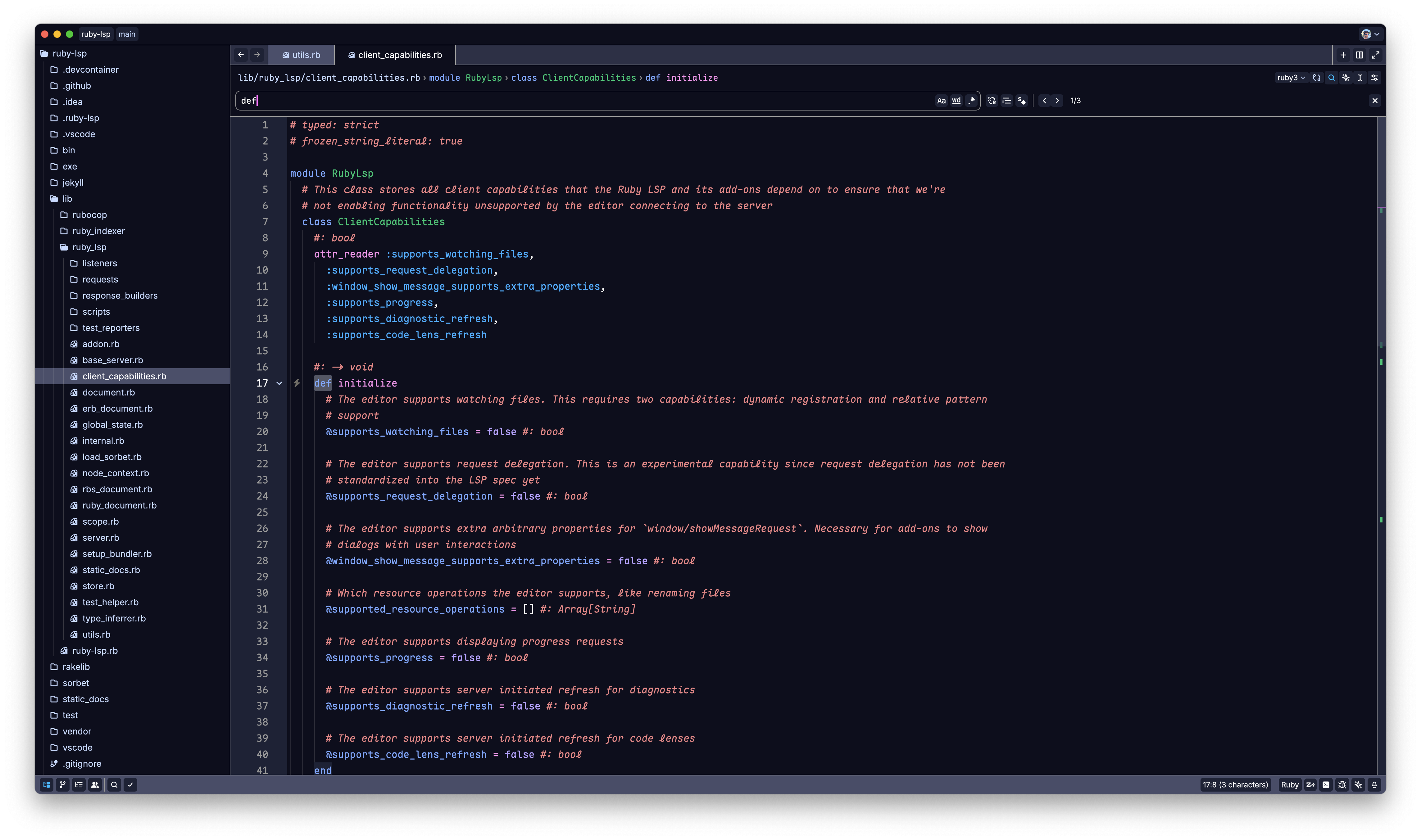Click the notifications bell icon

1374,784
